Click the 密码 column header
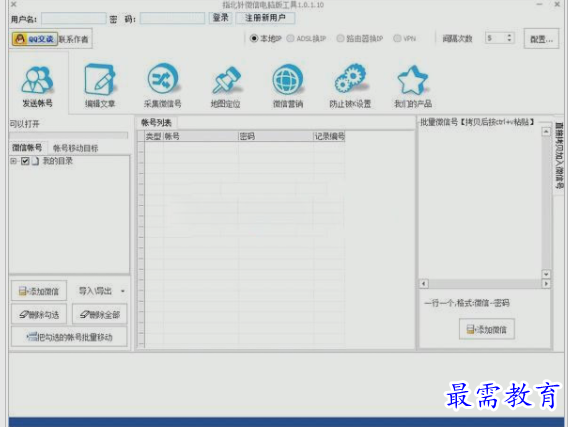The image size is (568, 427). tap(276, 136)
